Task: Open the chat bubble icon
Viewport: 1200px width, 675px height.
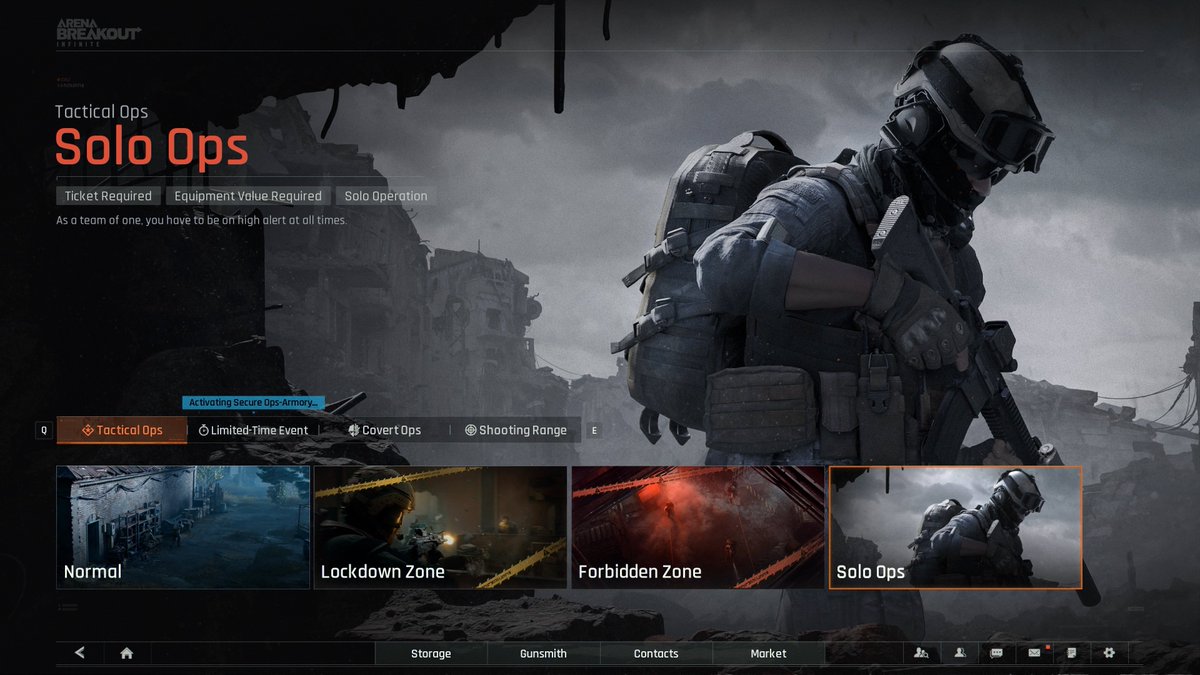Action: point(997,653)
